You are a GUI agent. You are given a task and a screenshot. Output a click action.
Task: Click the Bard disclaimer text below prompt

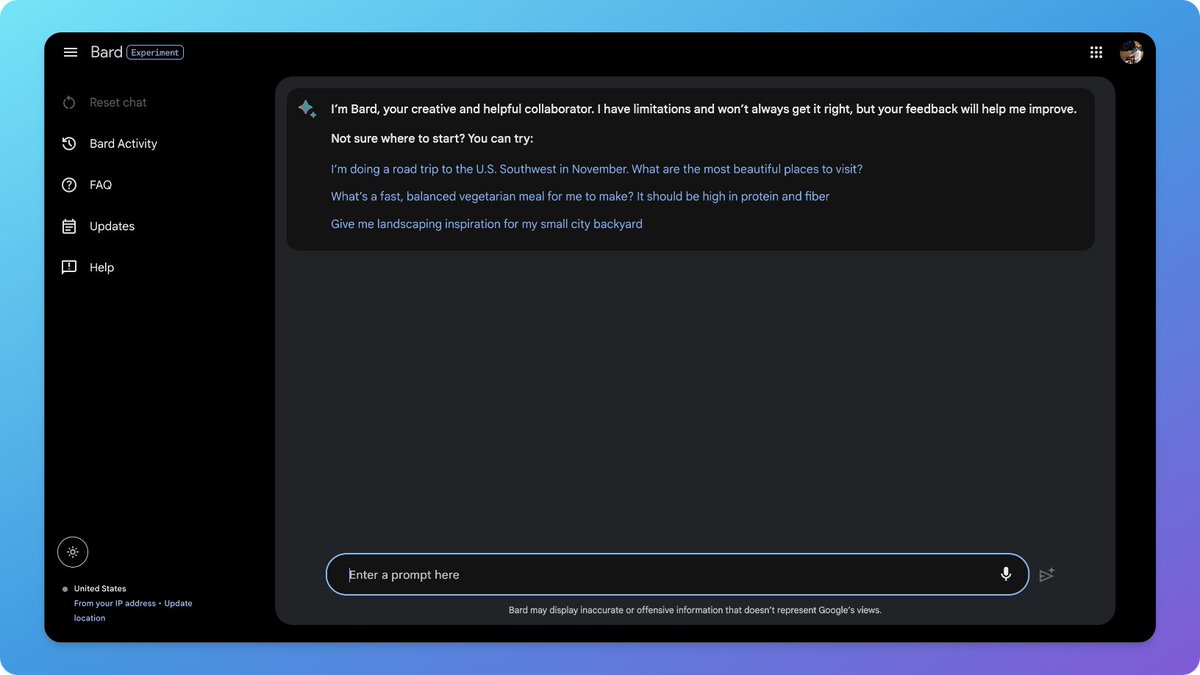coord(695,609)
